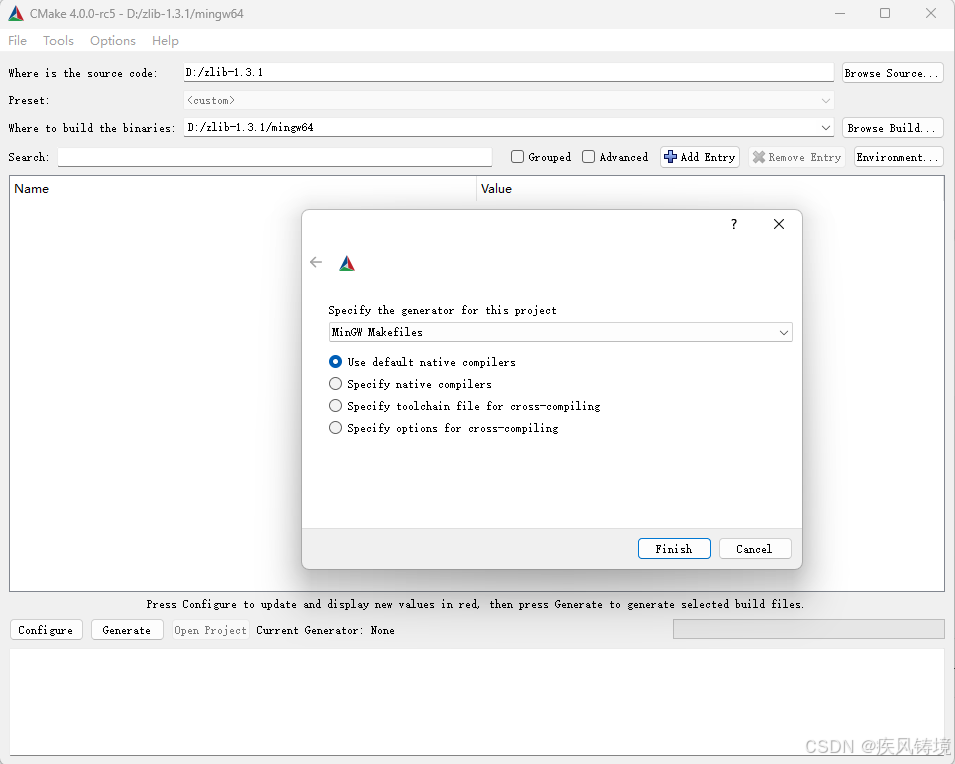
Task: Click the Configure button
Action: click(46, 630)
